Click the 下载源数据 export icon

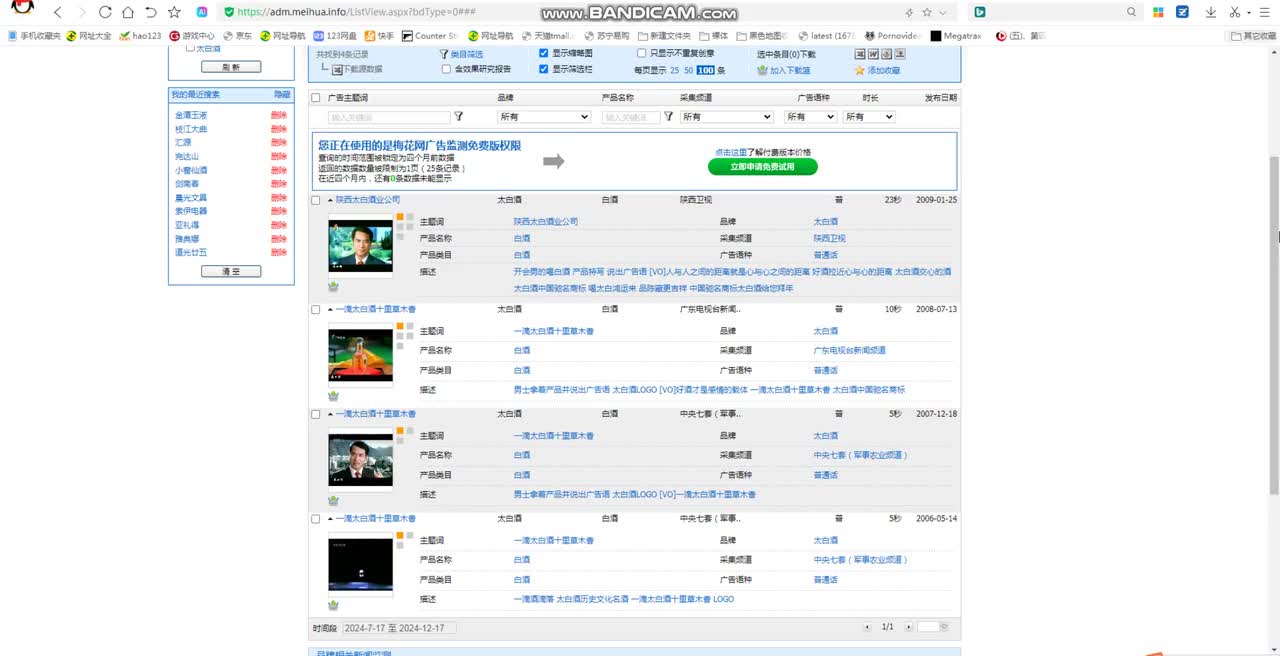[x=337, y=69]
